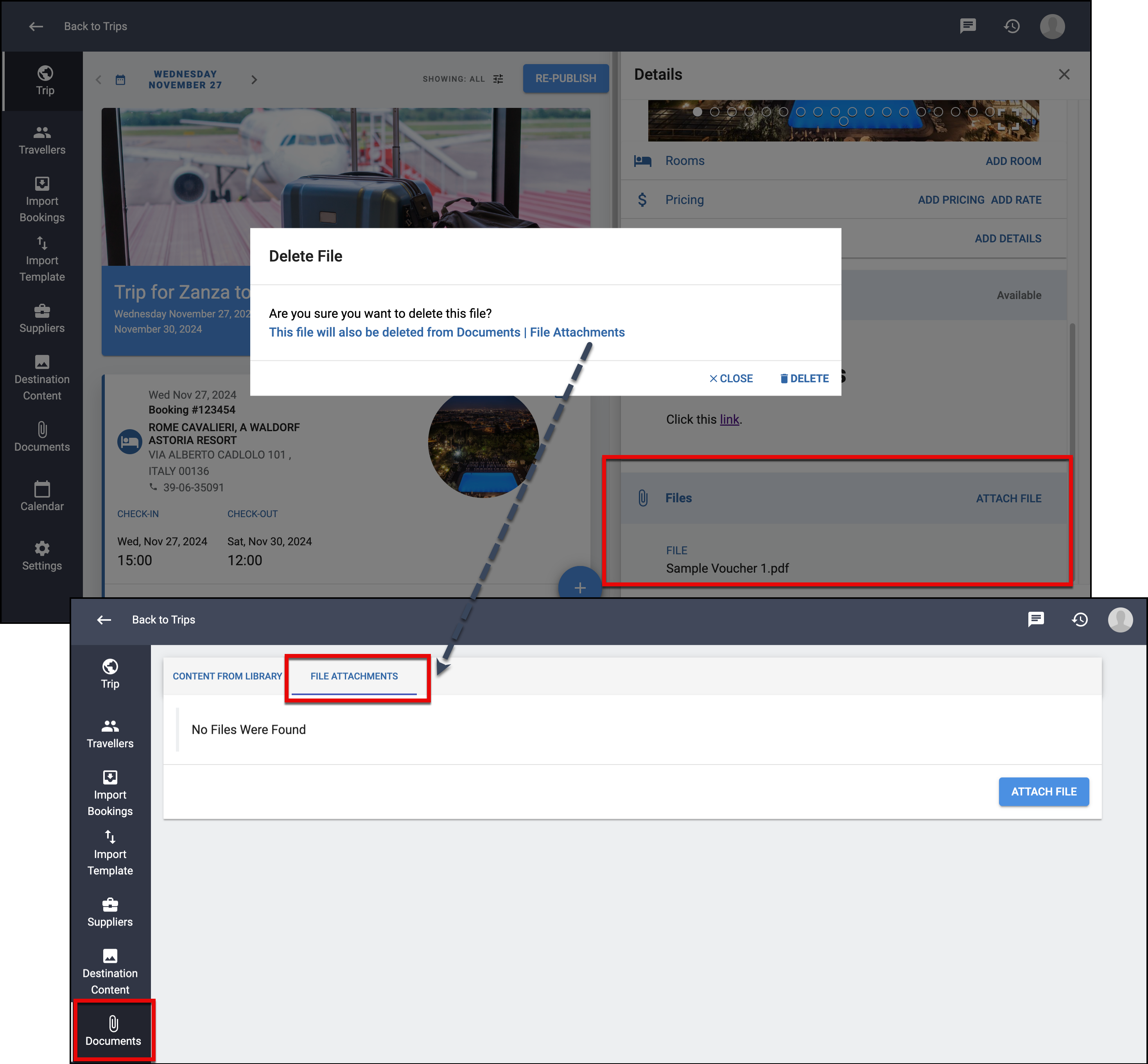Click ADD PRICING in Details panel
The width and height of the screenshot is (1148, 1064).
click(951, 200)
